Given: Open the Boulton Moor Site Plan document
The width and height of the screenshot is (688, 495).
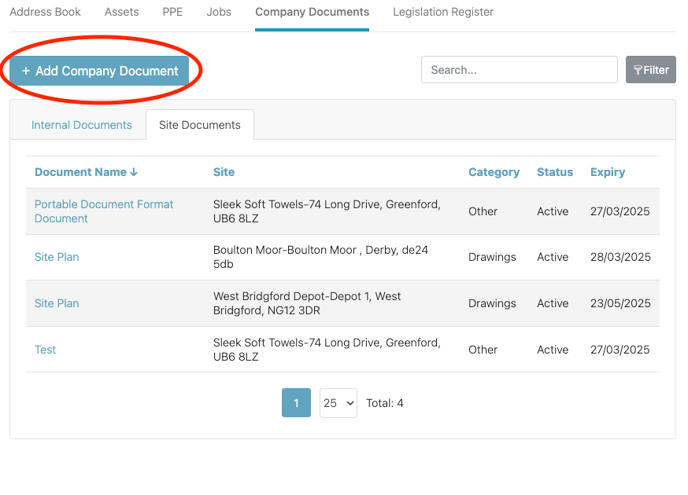Looking at the screenshot, I should point(57,257).
